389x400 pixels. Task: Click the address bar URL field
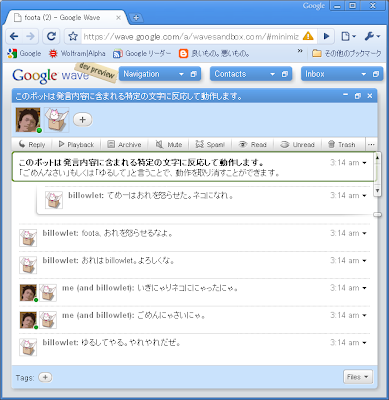pyautogui.click(x=191, y=36)
